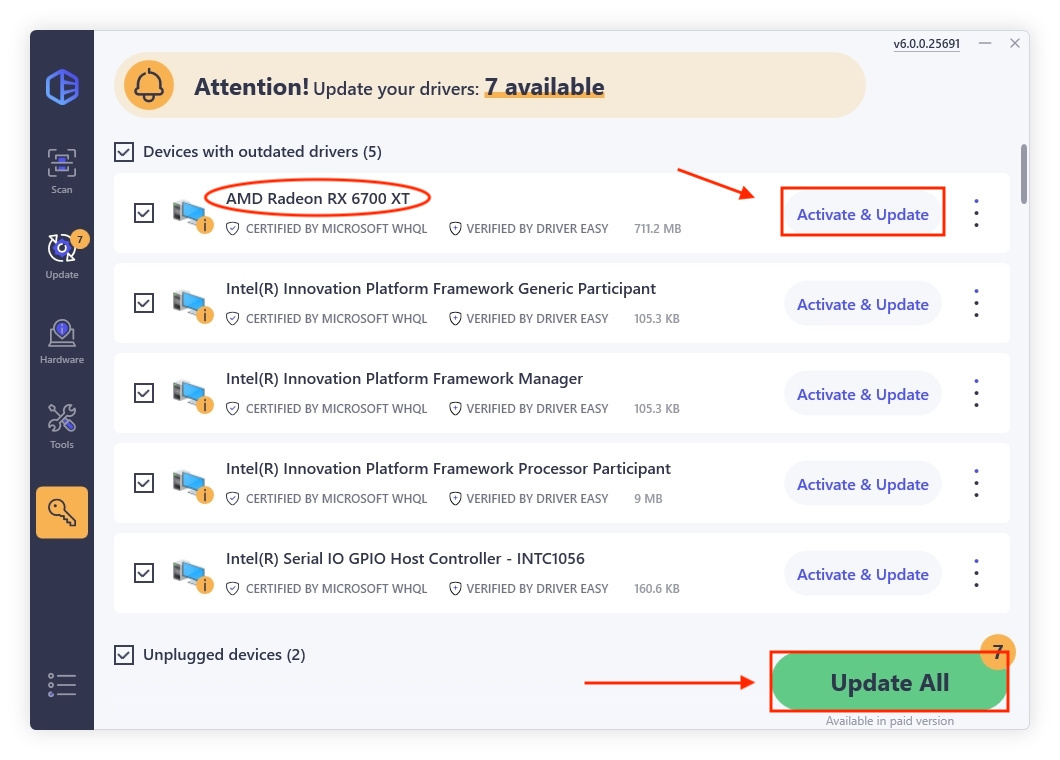This screenshot has height=760, width=1060.
Task: Open the version v6.0.0.25691 link
Action: click(x=926, y=44)
